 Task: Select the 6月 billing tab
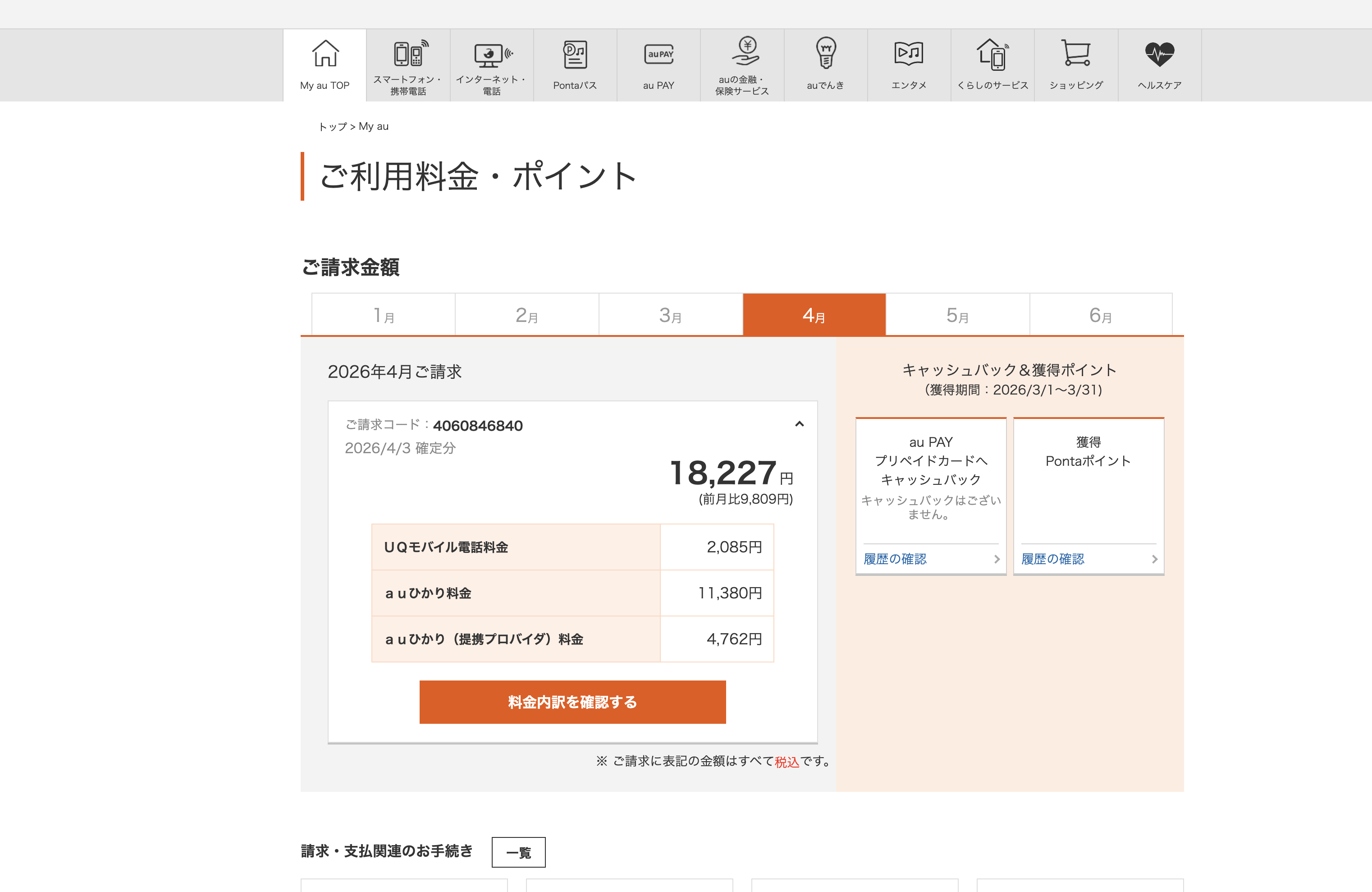[1101, 315]
